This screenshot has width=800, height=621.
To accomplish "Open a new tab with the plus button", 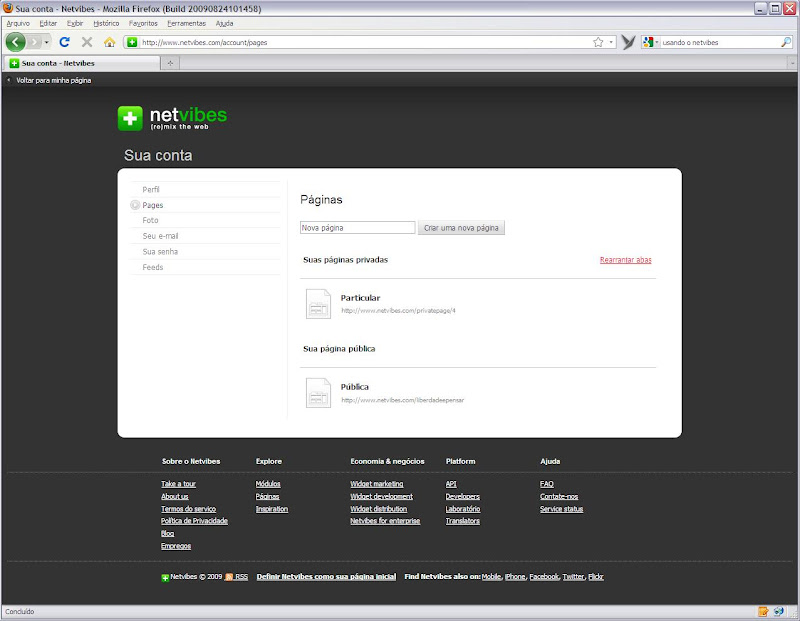I will click(x=170, y=63).
